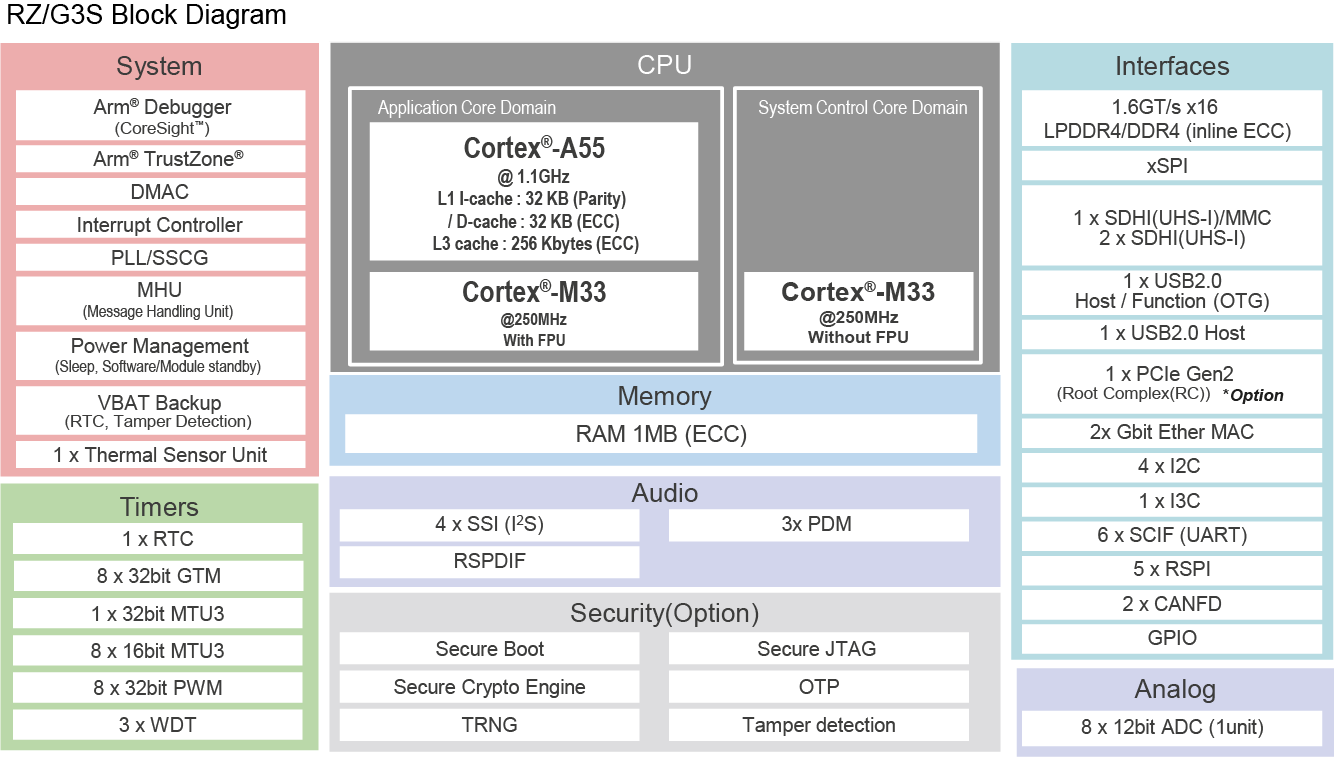Click the DMAC block under System
This screenshot has width=1335, height=757.
[160, 192]
